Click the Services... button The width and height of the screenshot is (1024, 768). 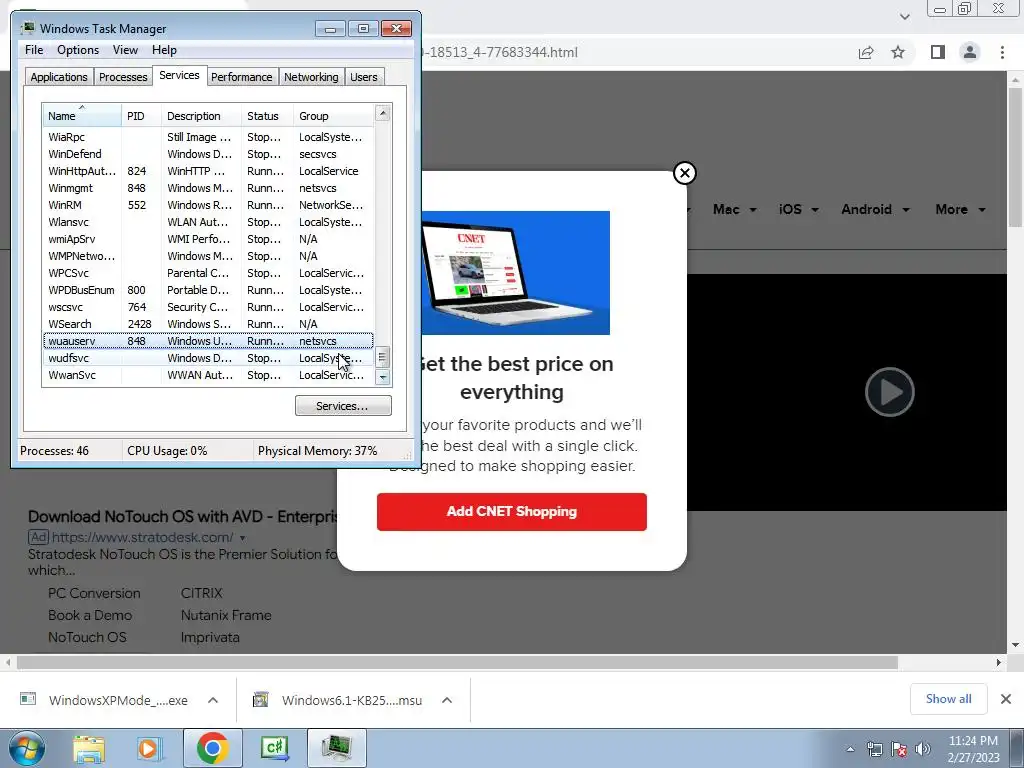(x=343, y=406)
